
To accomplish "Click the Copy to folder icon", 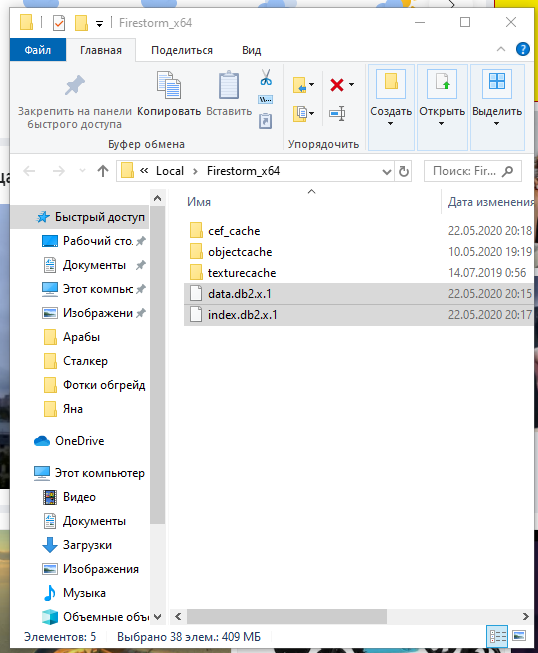I will (x=300, y=113).
